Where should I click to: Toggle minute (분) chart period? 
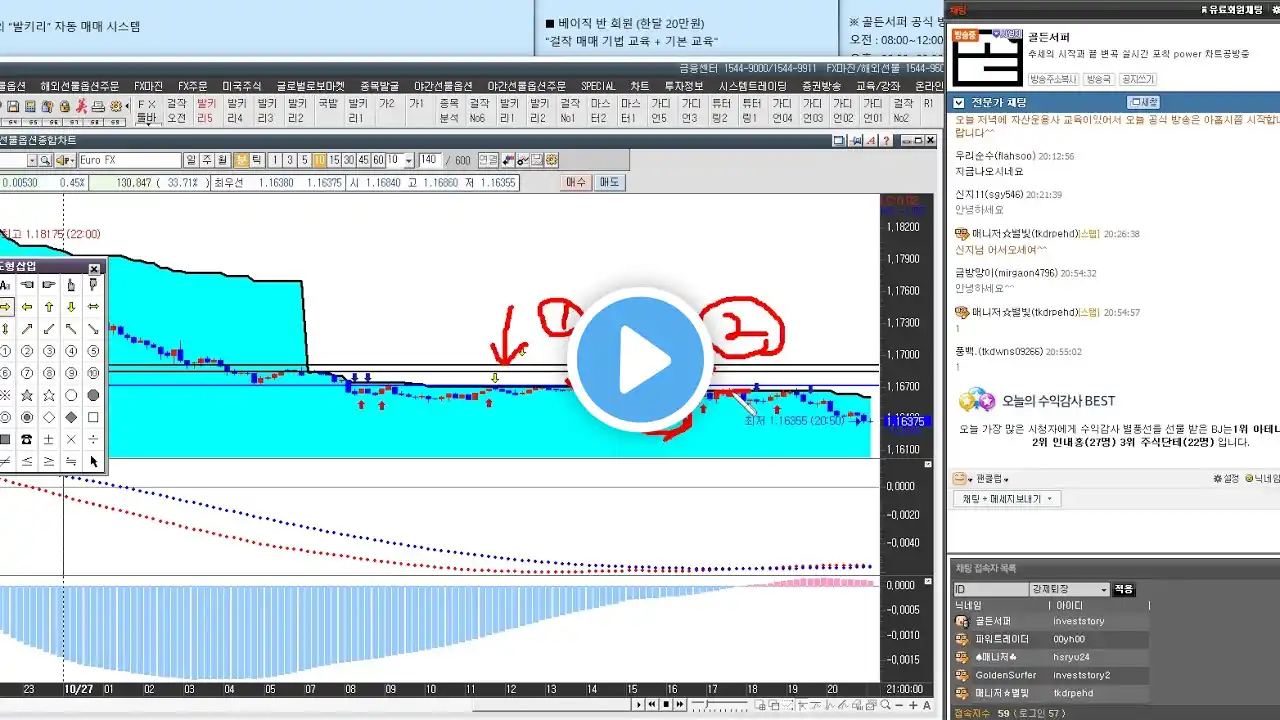coord(242,160)
